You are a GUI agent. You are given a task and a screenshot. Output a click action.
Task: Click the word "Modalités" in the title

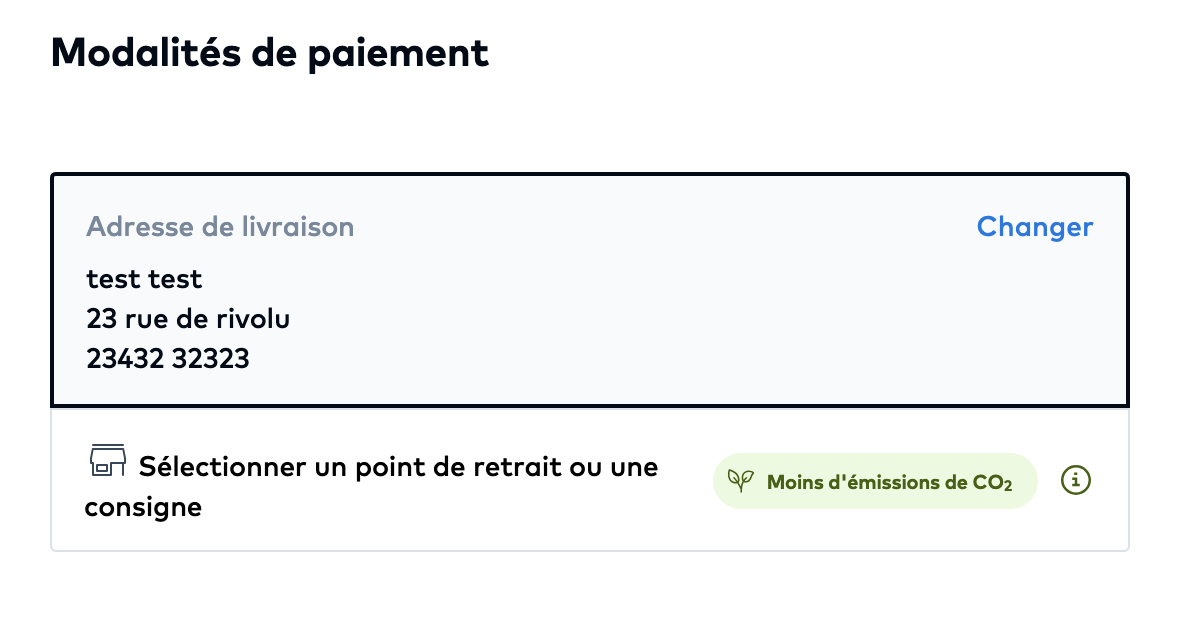coord(145,52)
